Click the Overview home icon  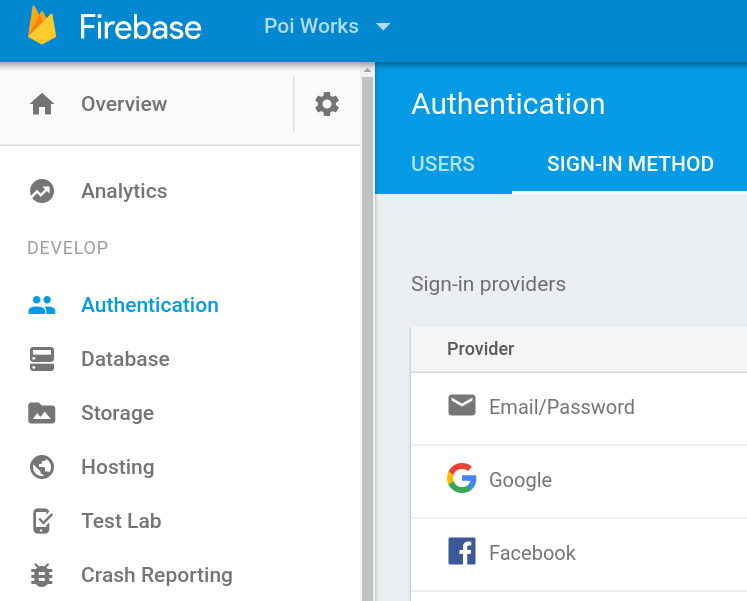click(42, 104)
